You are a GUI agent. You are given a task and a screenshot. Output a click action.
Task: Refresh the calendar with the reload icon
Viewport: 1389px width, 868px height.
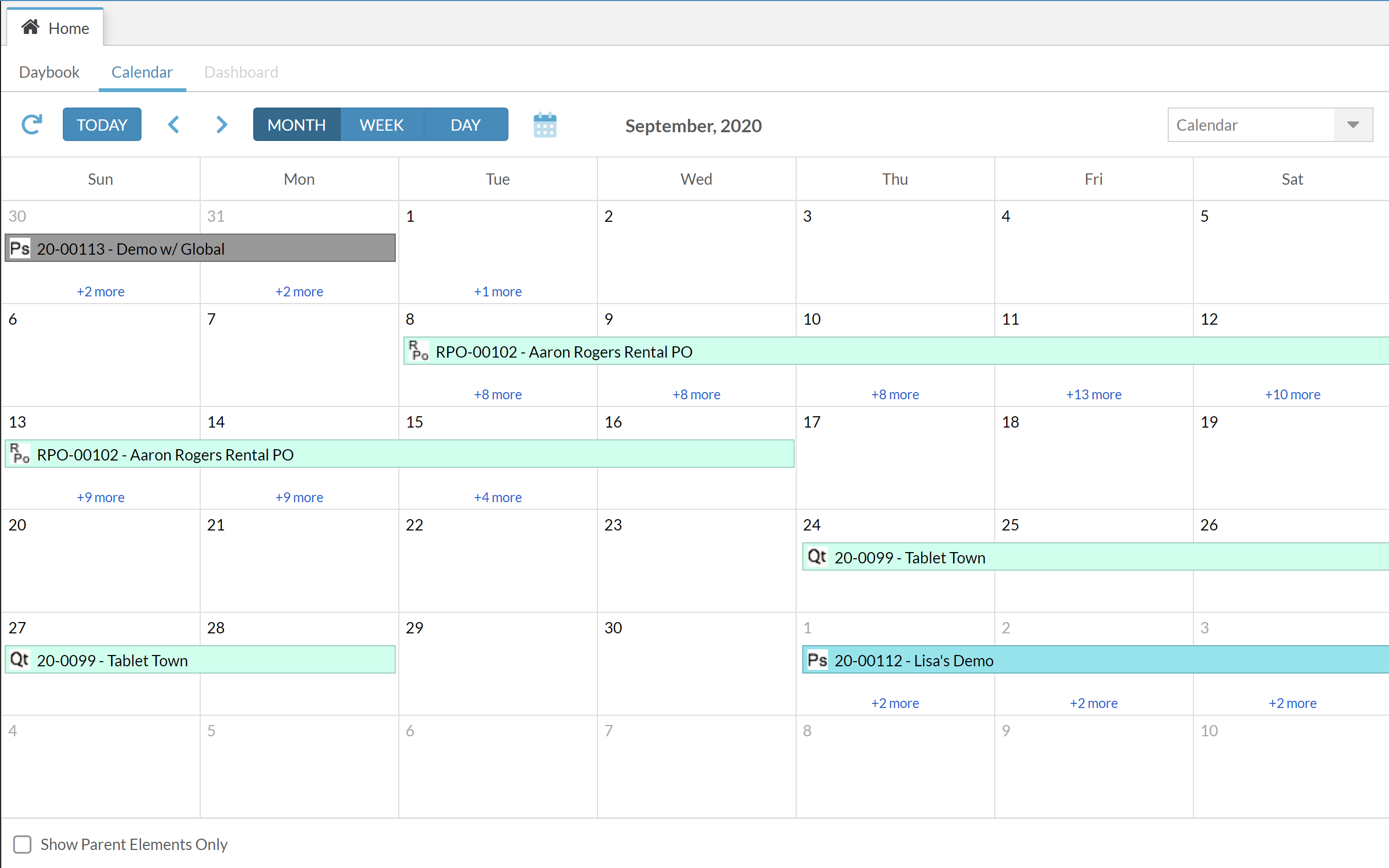pos(31,125)
